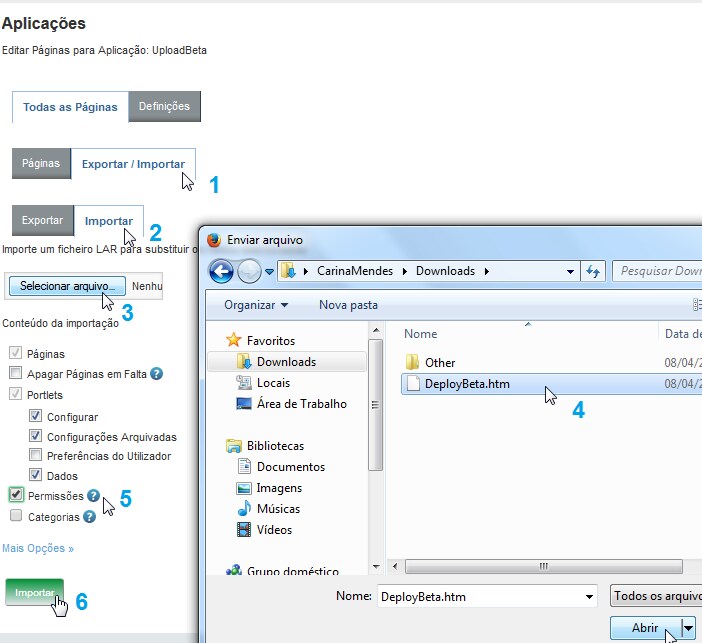Screen dimensions: 702x643
Task: Click the Mais Opções link
Action: (38, 548)
